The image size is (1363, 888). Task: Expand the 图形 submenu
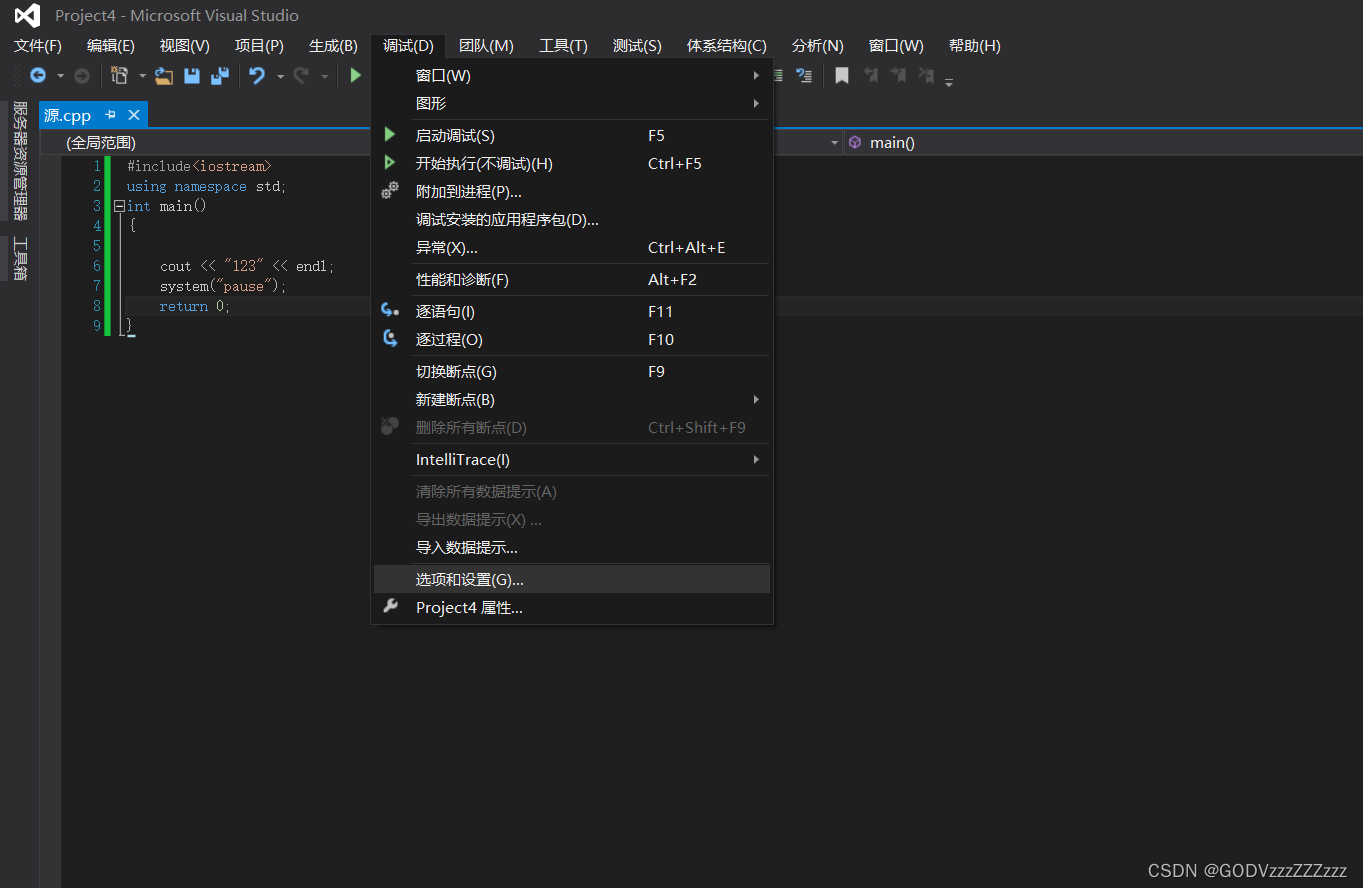click(757, 103)
